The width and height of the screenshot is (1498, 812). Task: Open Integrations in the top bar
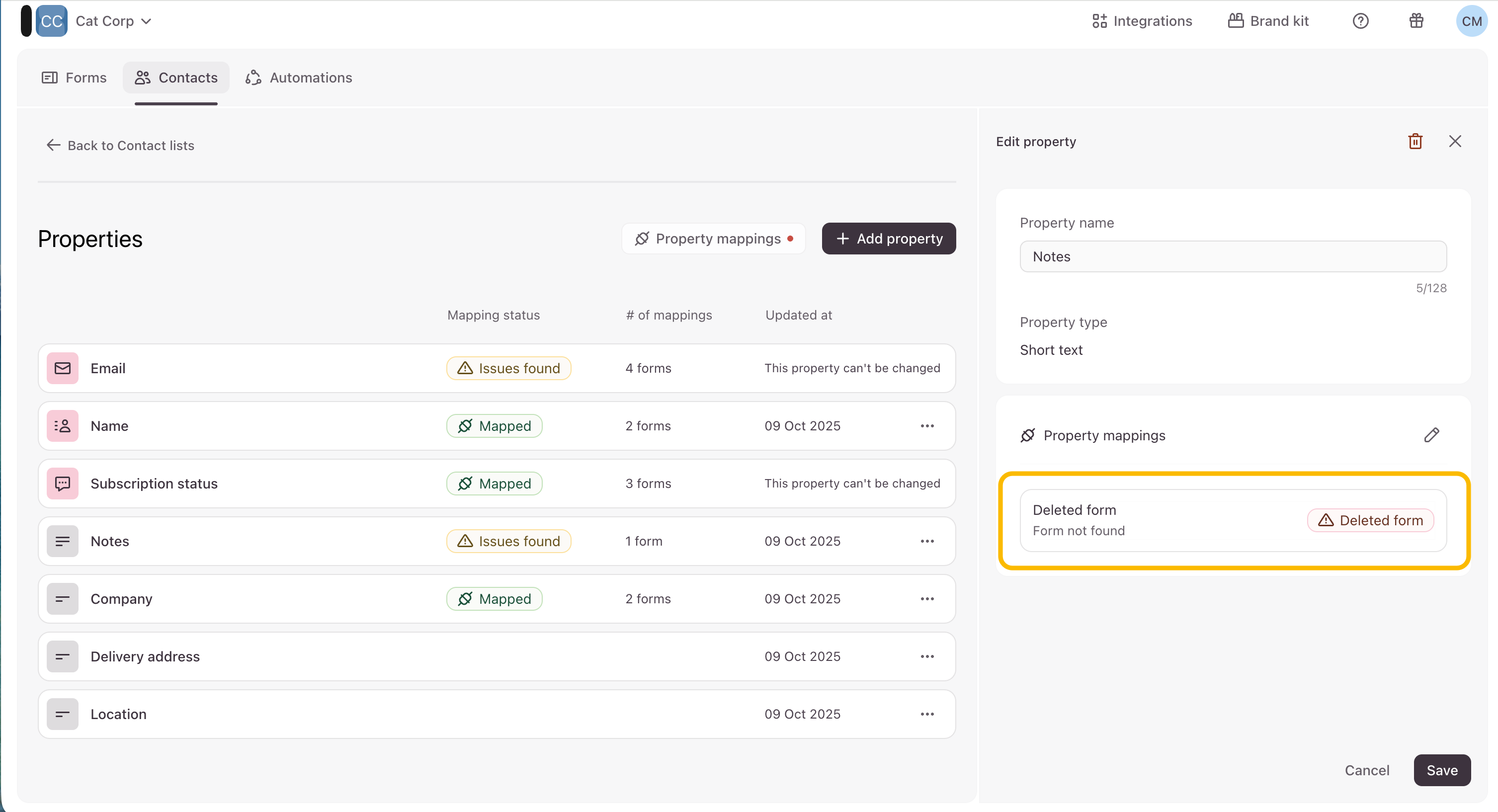[x=1142, y=21]
